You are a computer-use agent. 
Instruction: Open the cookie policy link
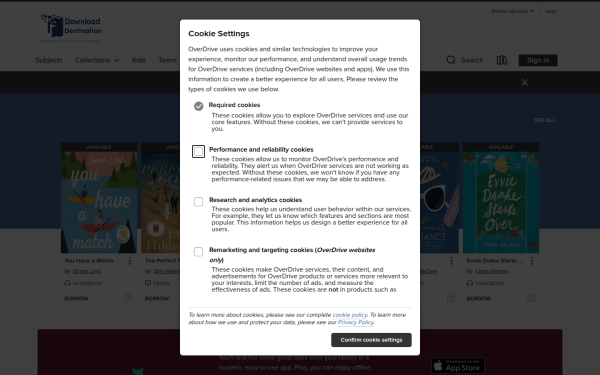(x=350, y=315)
